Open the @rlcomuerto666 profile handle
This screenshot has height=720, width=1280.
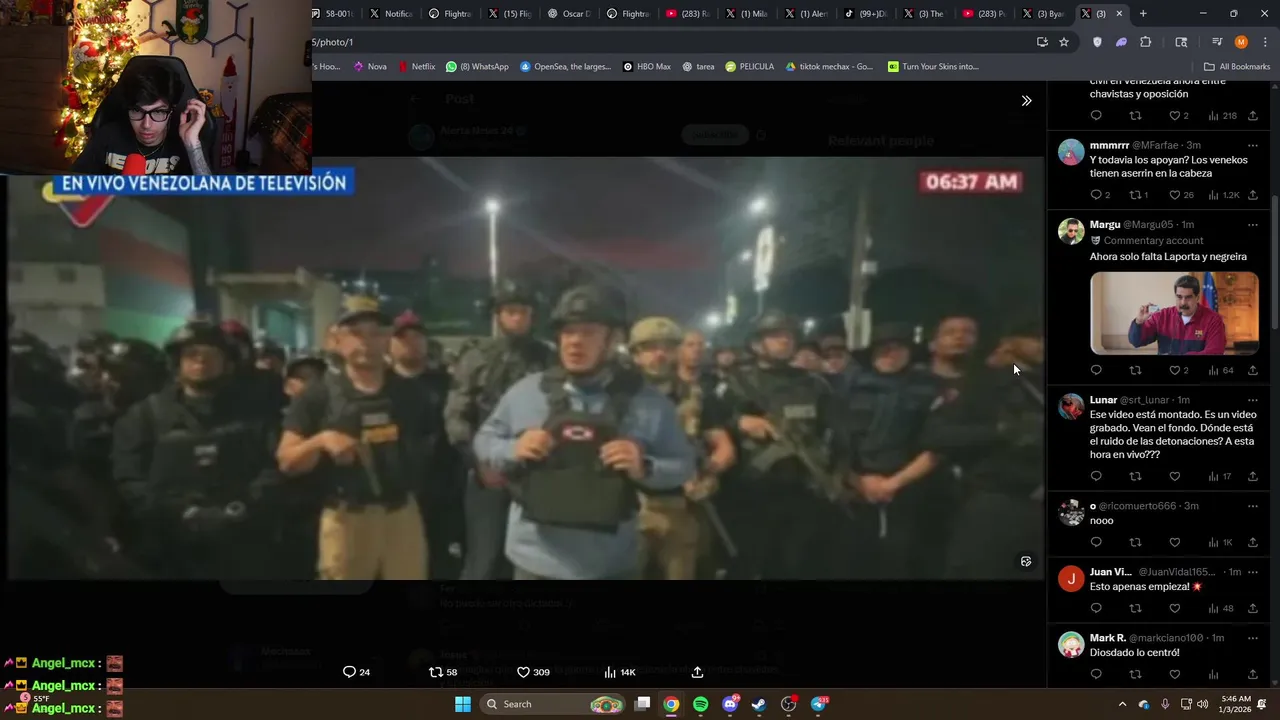(x=1137, y=506)
